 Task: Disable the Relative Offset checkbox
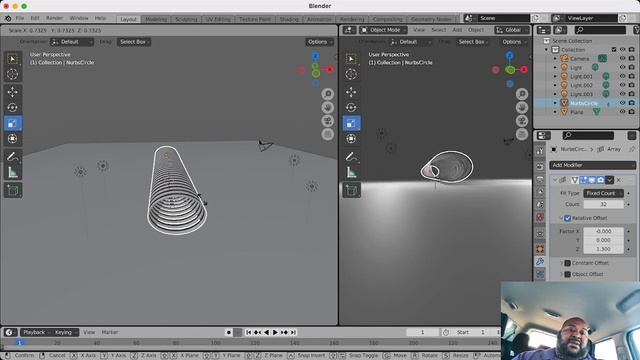pyautogui.click(x=567, y=218)
